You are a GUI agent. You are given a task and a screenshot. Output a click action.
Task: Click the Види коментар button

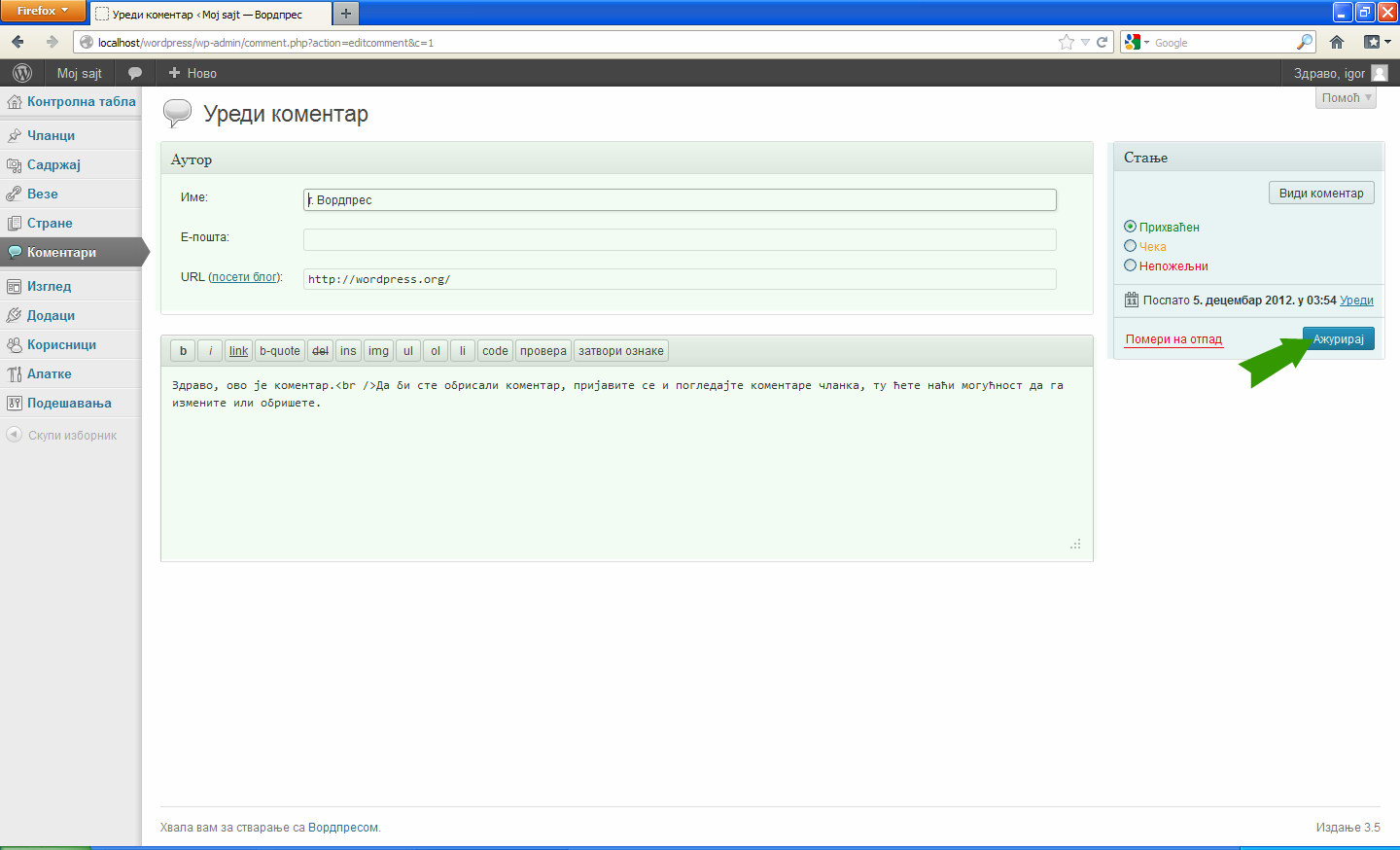click(1321, 193)
